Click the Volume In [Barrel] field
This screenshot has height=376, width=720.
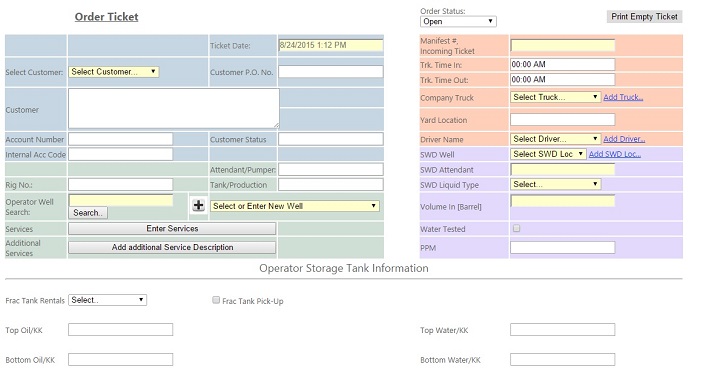pos(562,201)
